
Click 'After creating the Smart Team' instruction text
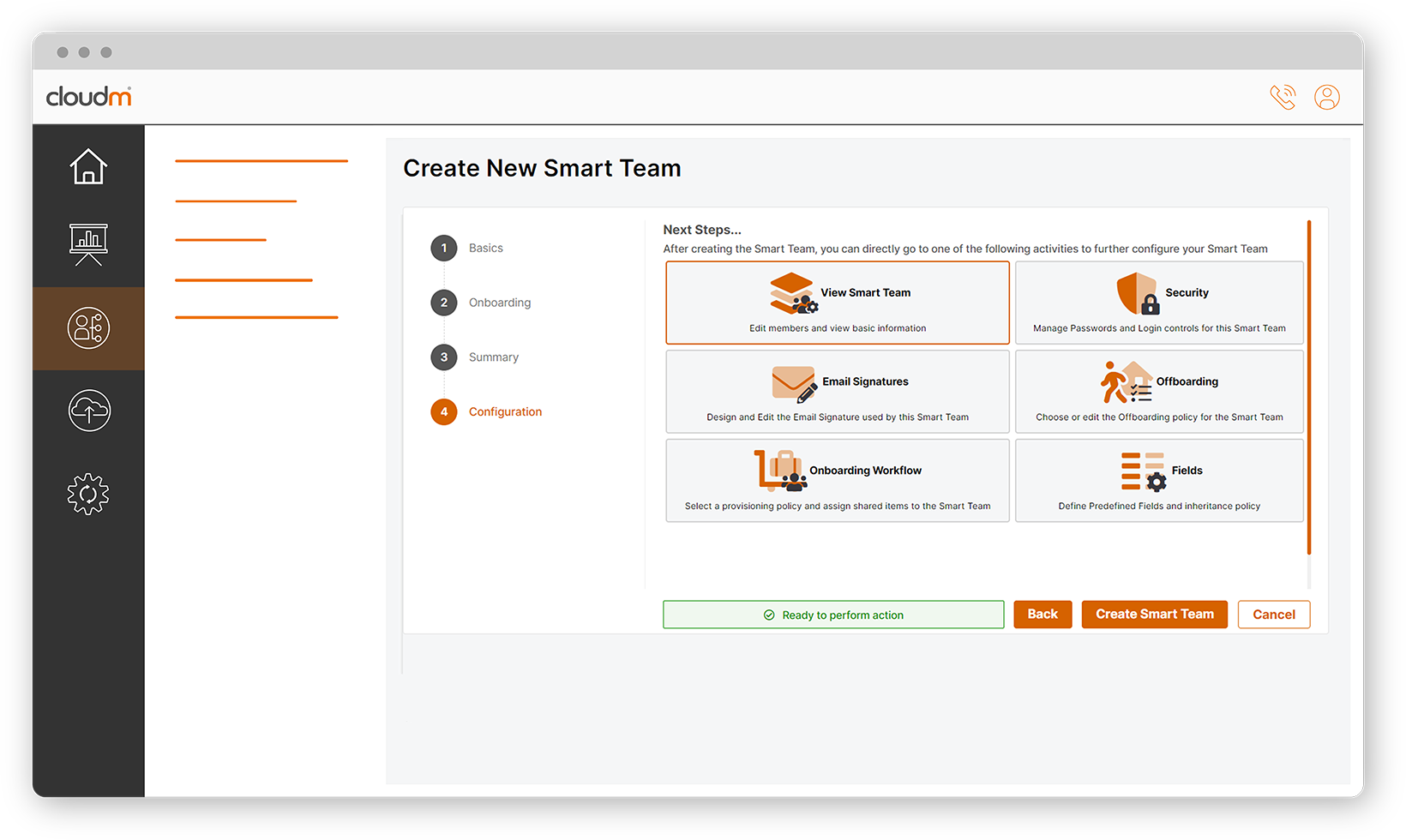point(965,249)
